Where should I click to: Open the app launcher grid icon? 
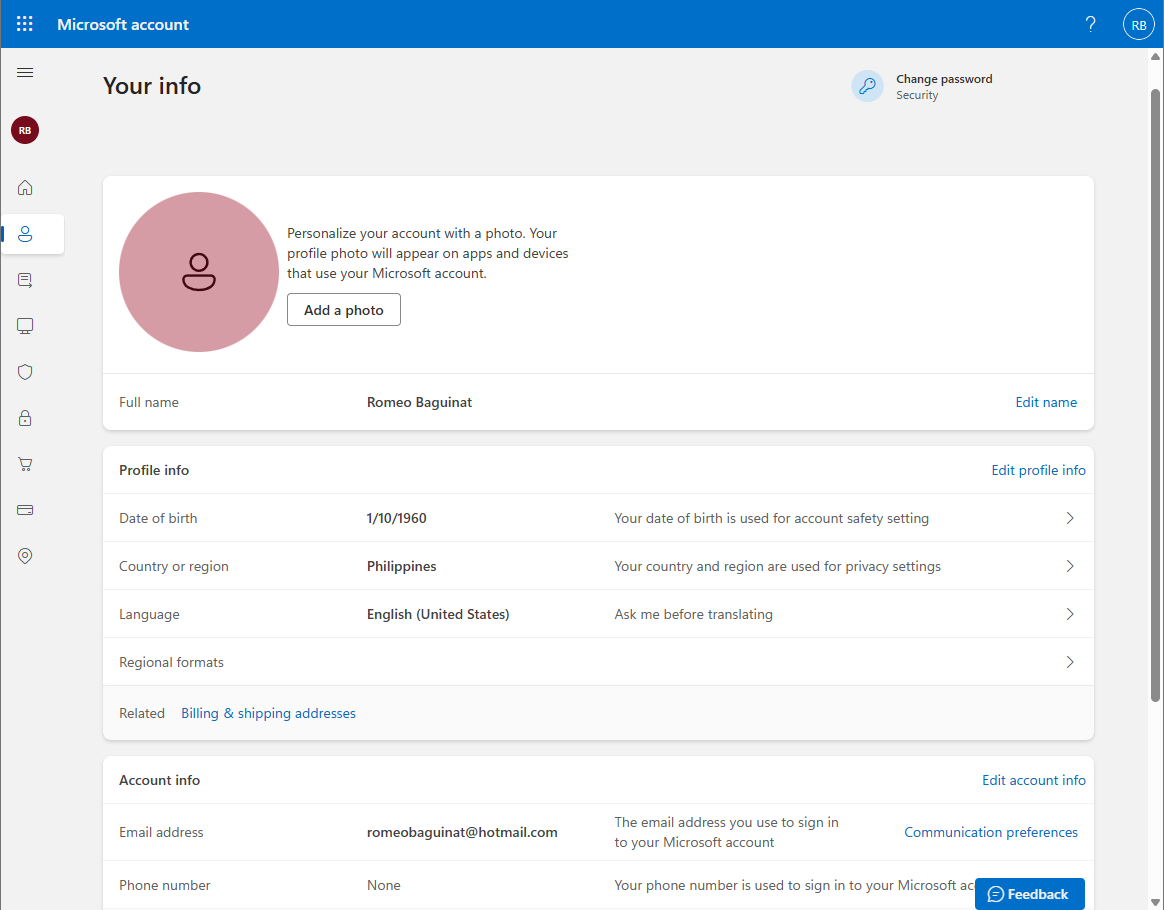(24, 24)
